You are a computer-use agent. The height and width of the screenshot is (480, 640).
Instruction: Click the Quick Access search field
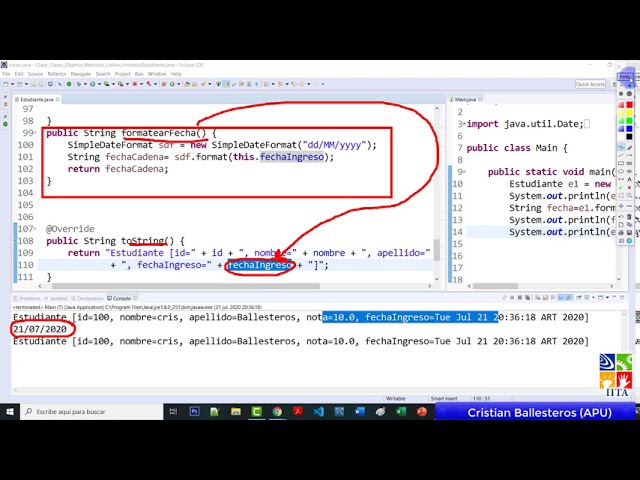[x=590, y=84]
